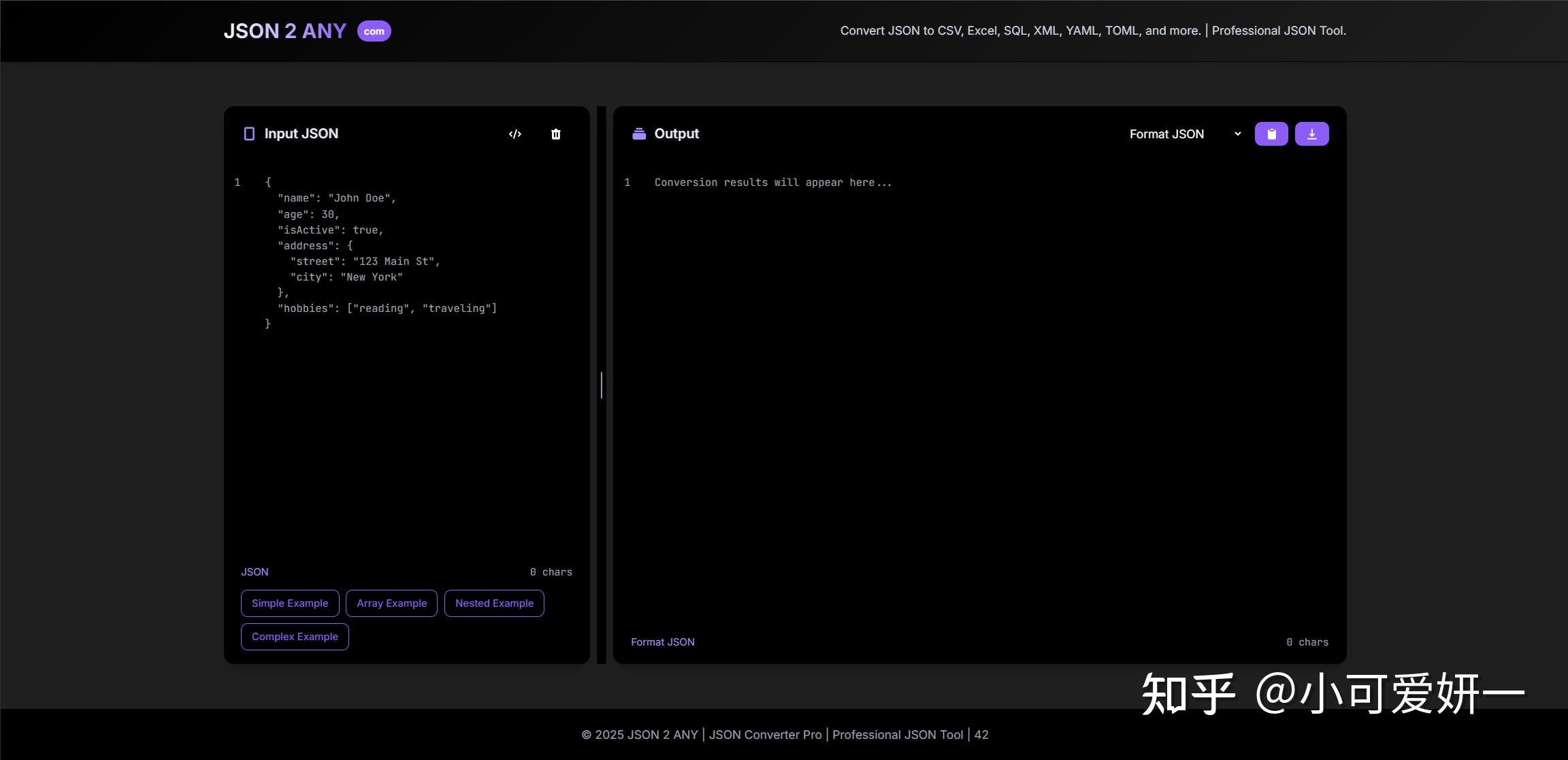Open the Format JSON dropdown

coord(1185,134)
